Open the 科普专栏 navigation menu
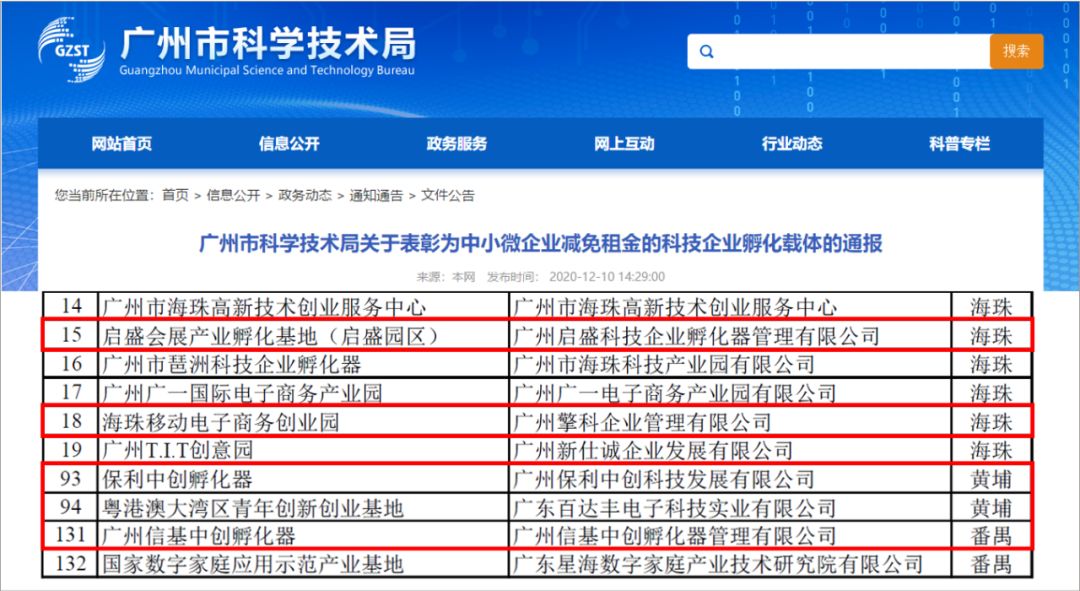 [x=959, y=143]
